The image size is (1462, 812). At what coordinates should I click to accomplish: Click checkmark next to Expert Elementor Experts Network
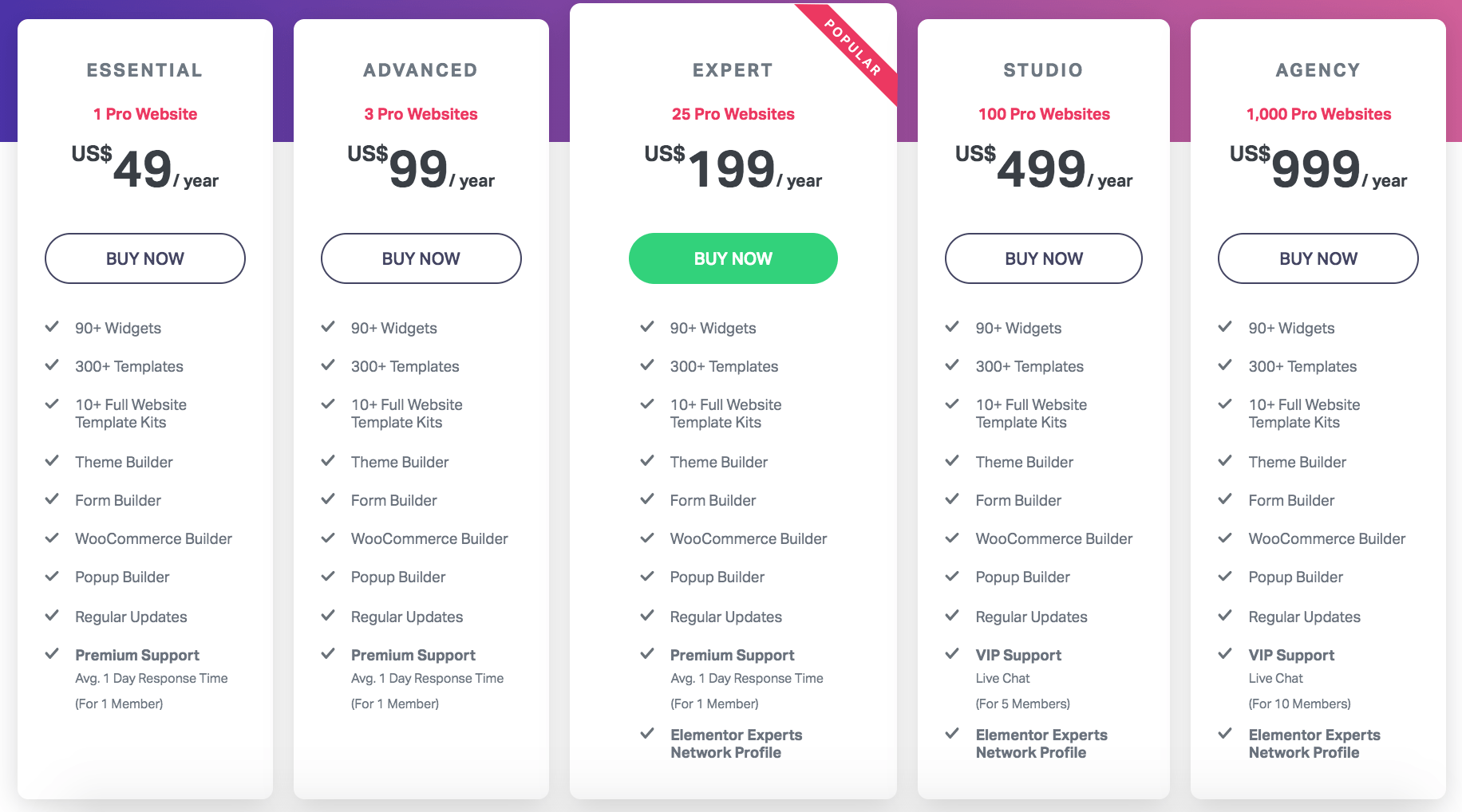(x=647, y=734)
